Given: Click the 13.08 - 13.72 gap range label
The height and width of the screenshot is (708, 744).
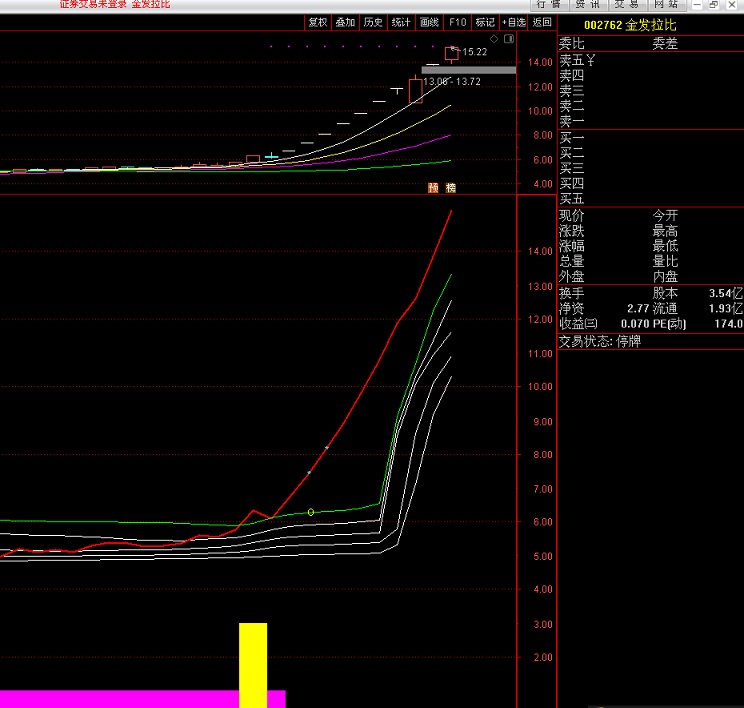Looking at the screenshot, I should (452, 82).
